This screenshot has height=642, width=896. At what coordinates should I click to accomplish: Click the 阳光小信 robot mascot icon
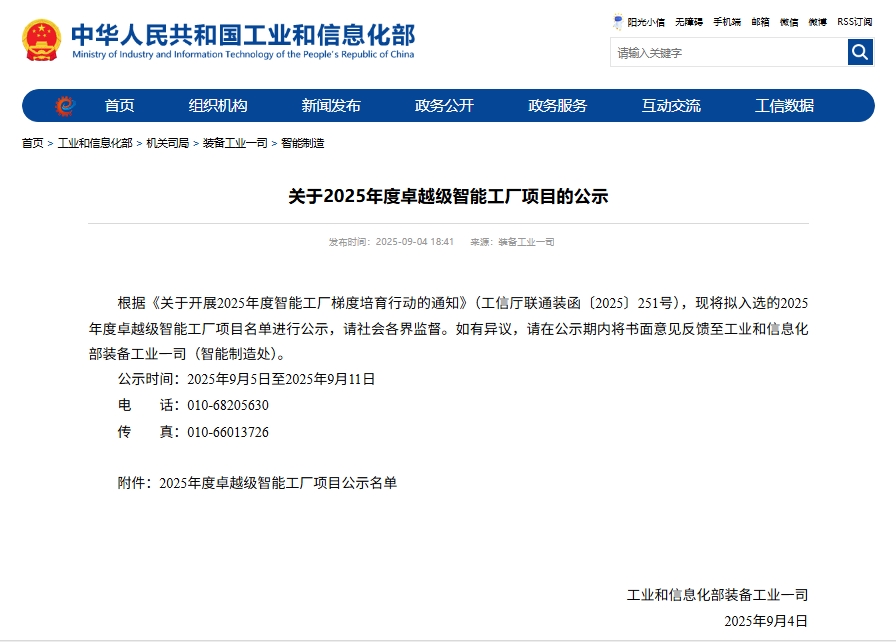point(618,21)
